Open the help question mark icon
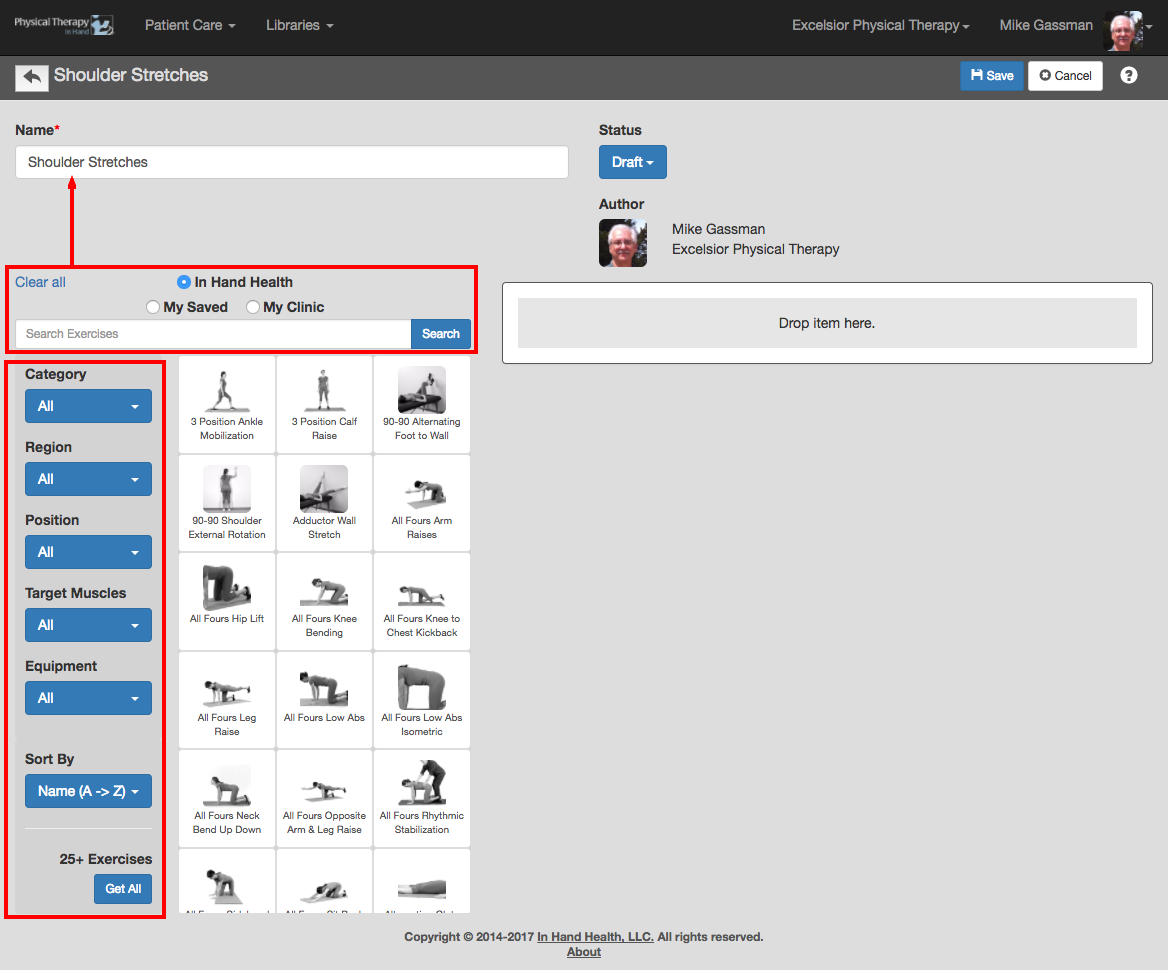The image size is (1168, 970). coord(1129,75)
